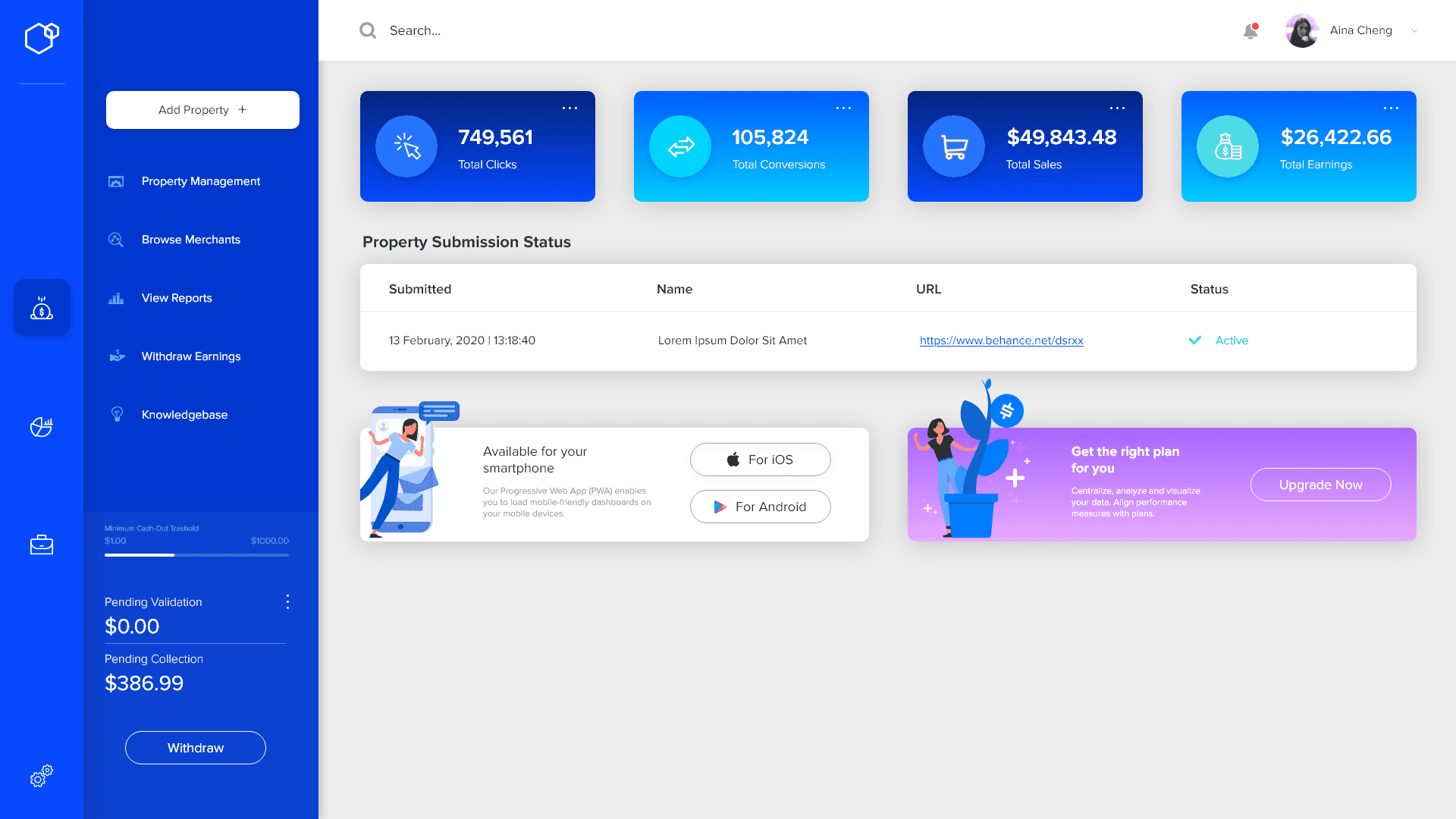1456x819 pixels.
Task: Select the money bag sidebar icon
Action: coord(42,308)
